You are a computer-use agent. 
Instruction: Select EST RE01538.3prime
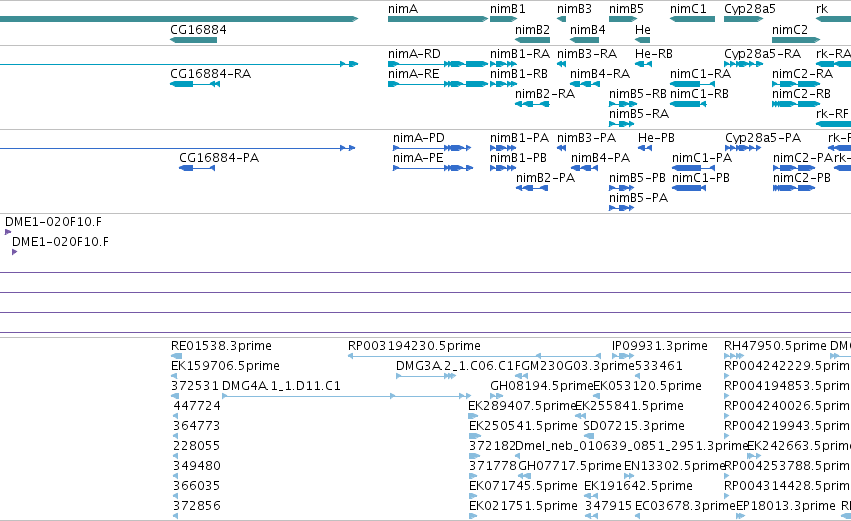coord(221,346)
